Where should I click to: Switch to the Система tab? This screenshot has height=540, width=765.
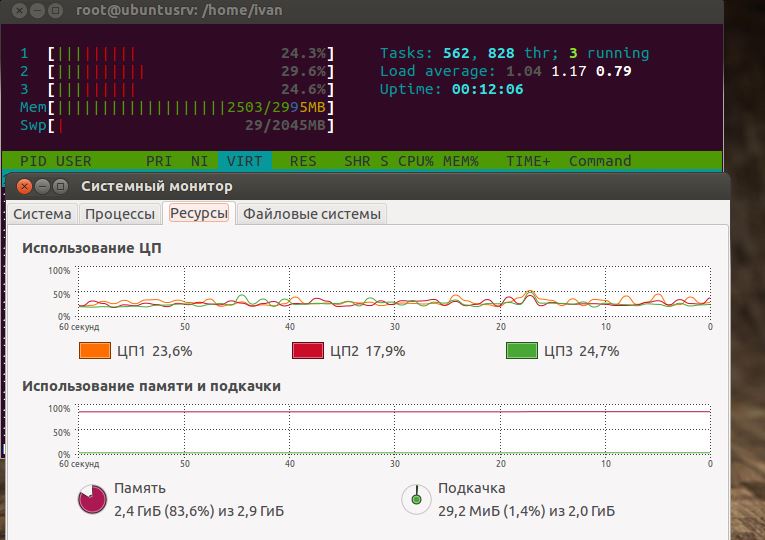[x=42, y=214]
